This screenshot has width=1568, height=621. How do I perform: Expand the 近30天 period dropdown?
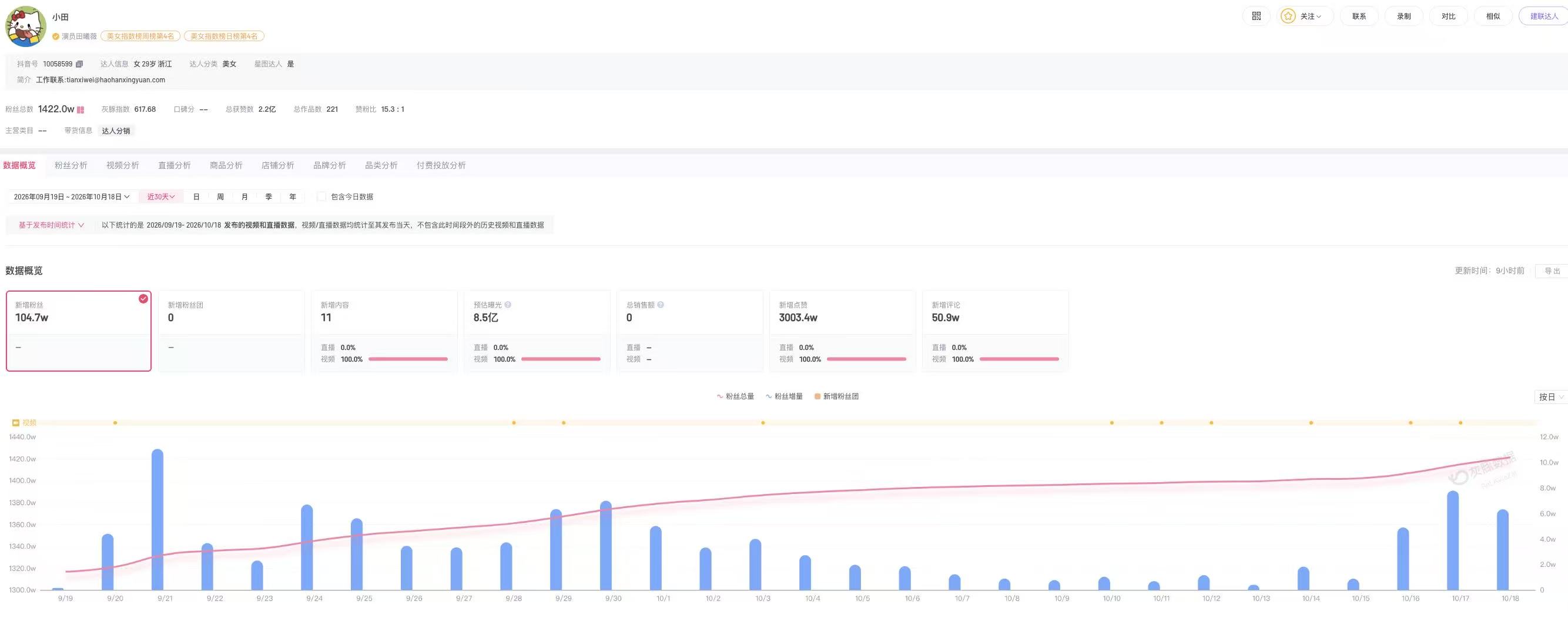tap(161, 196)
